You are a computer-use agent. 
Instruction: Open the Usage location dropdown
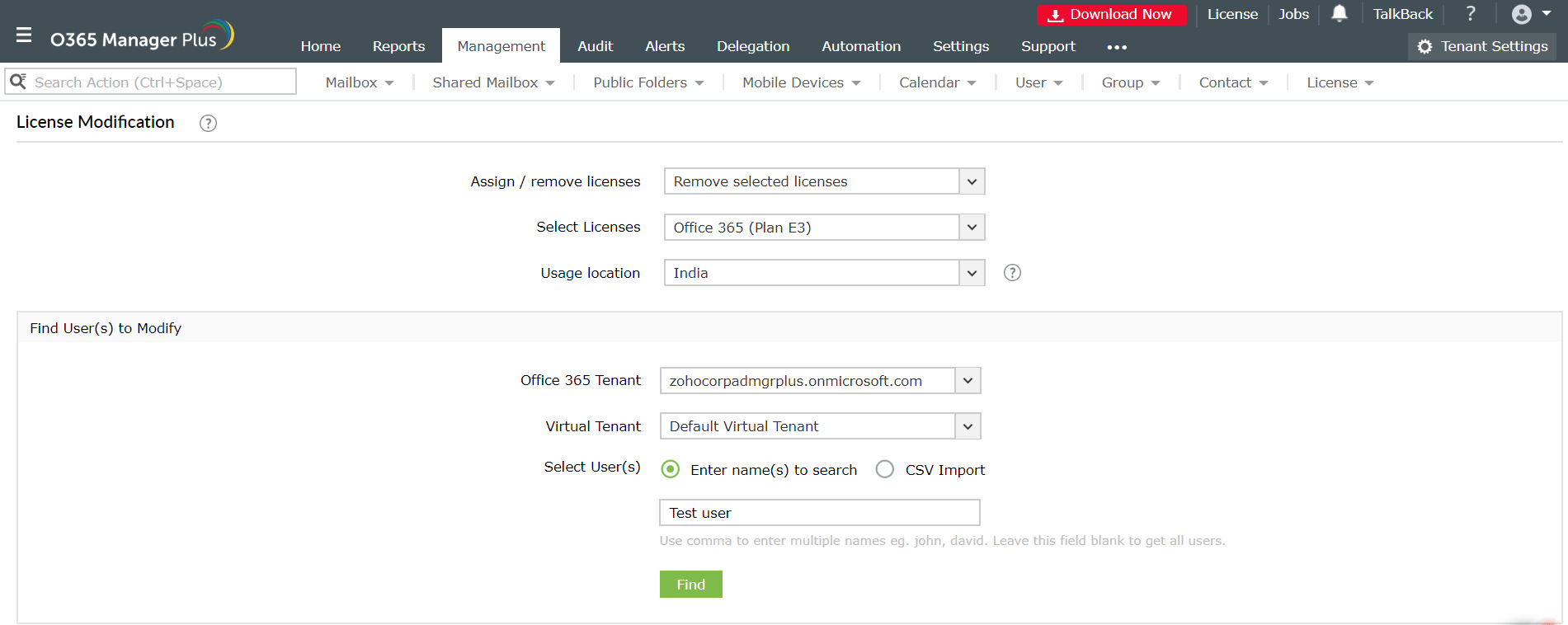click(824, 273)
